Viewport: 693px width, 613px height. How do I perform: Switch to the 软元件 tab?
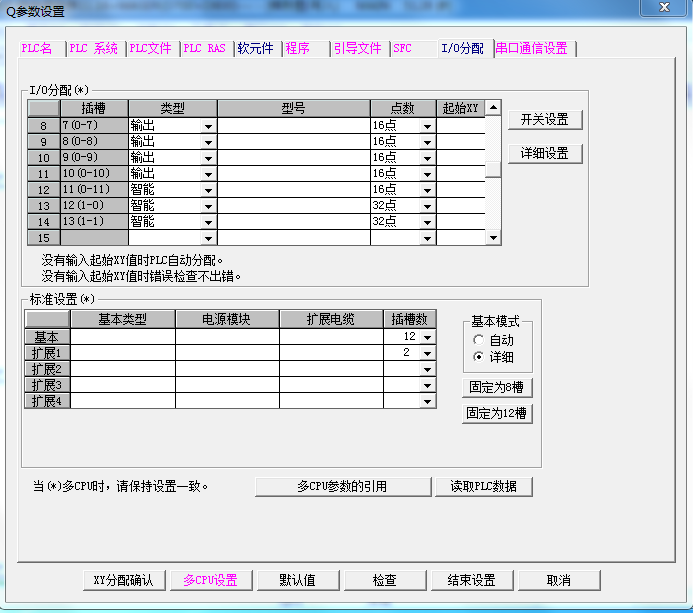255,48
